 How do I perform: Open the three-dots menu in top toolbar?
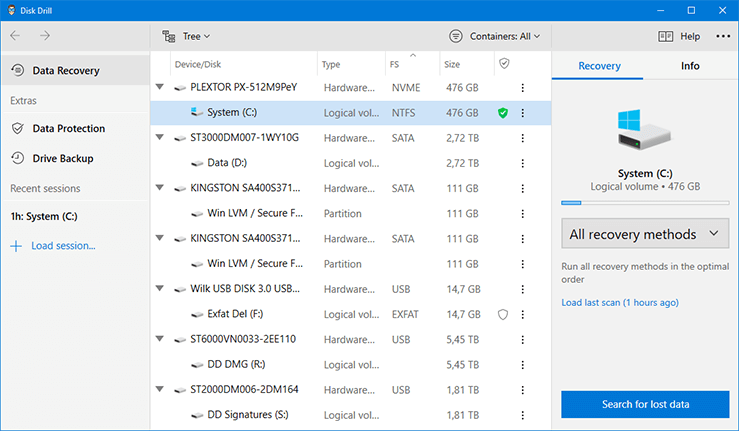tap(723, 36)
